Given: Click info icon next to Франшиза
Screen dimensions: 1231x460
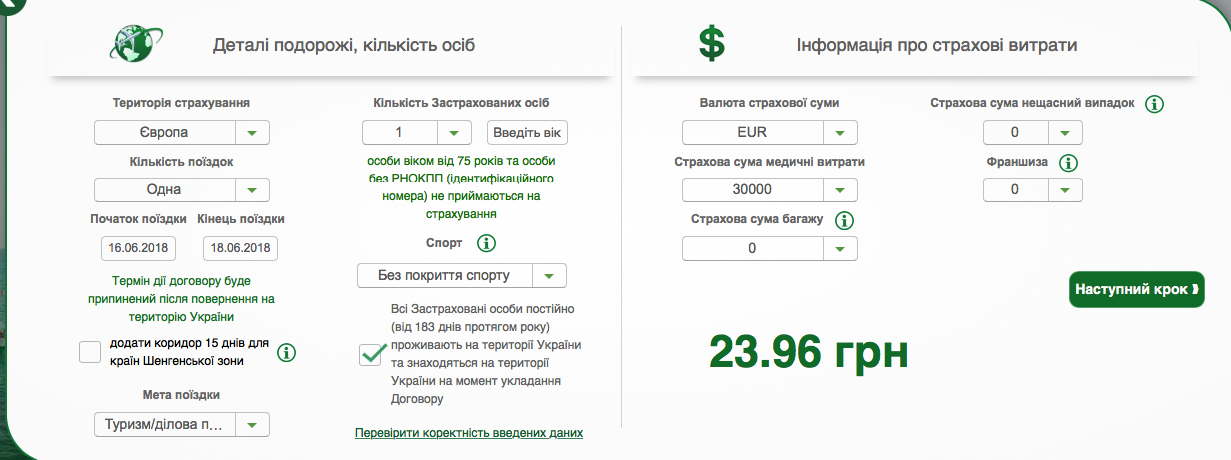Looking at the screenshot, I should pyautogui.click(x=1067, y=162).
